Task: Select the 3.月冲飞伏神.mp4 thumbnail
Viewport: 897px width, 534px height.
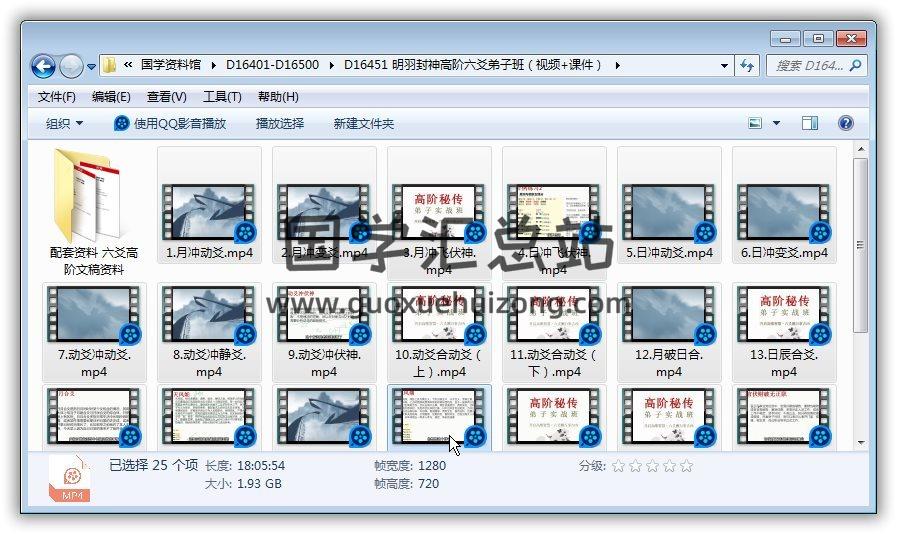Action: coord(439,212)
